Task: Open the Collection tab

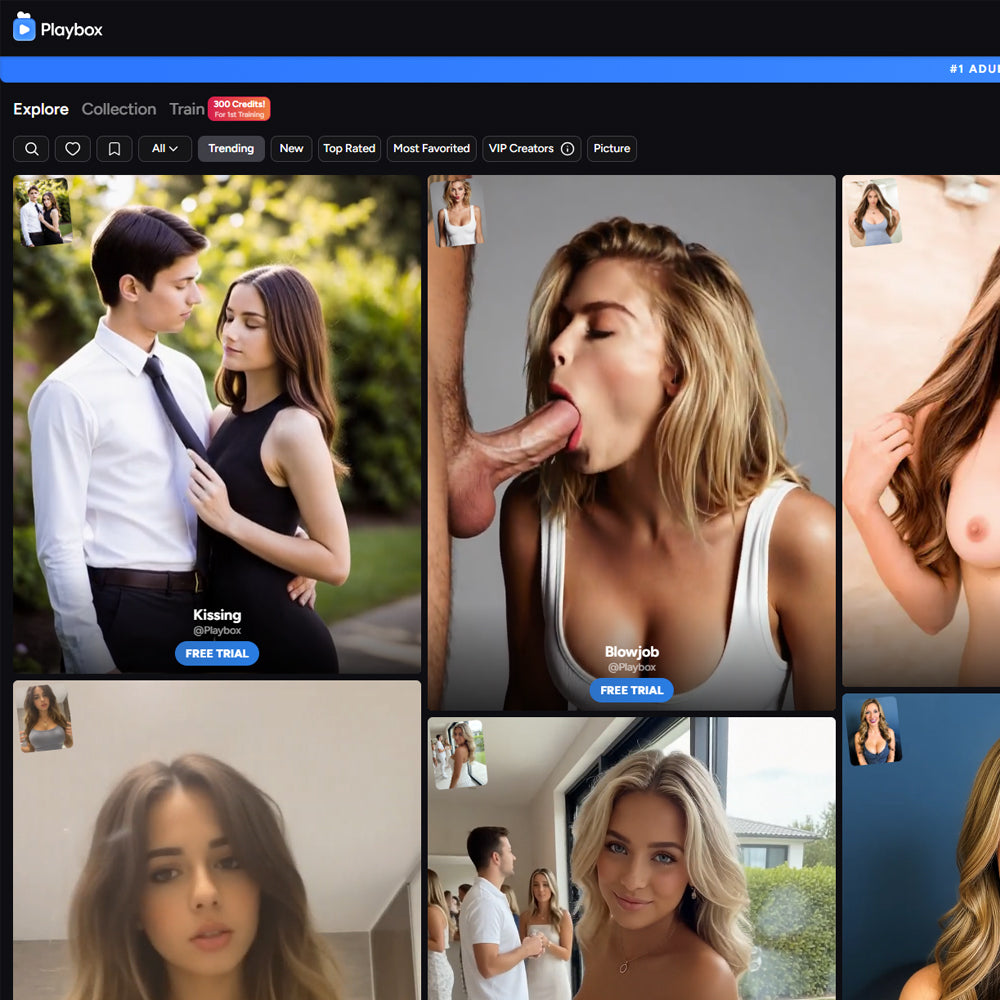Action: (119, 109)
